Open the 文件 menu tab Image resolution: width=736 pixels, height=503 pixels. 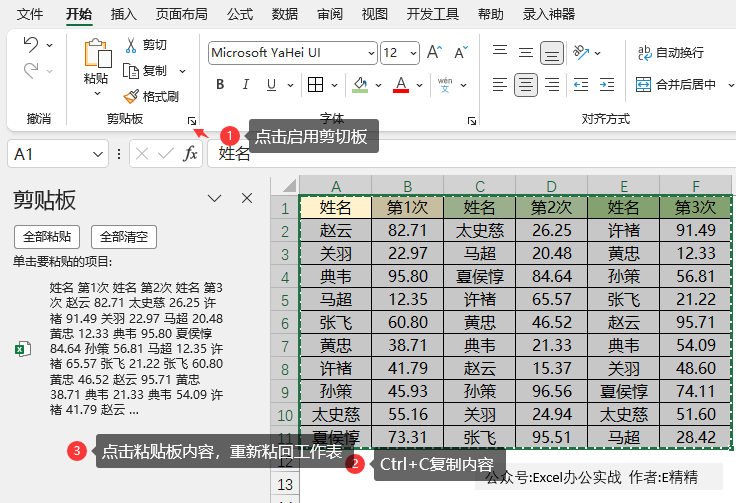(x=30, y=14)
